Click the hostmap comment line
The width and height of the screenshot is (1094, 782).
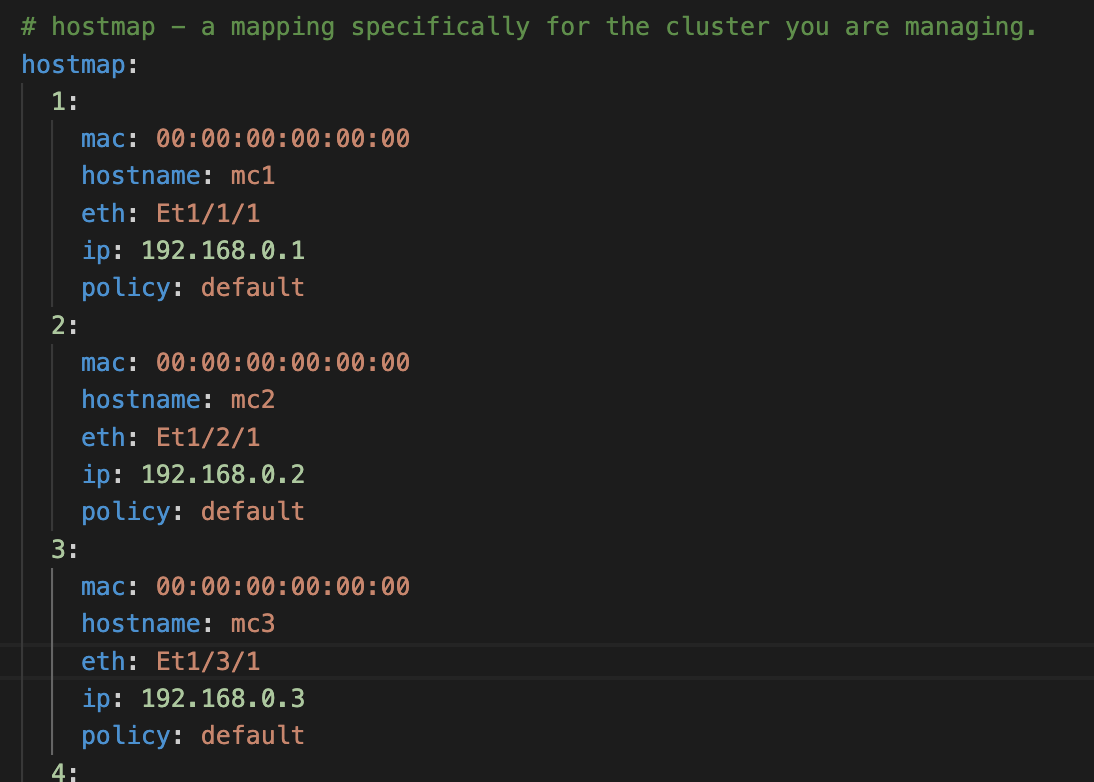528,27
